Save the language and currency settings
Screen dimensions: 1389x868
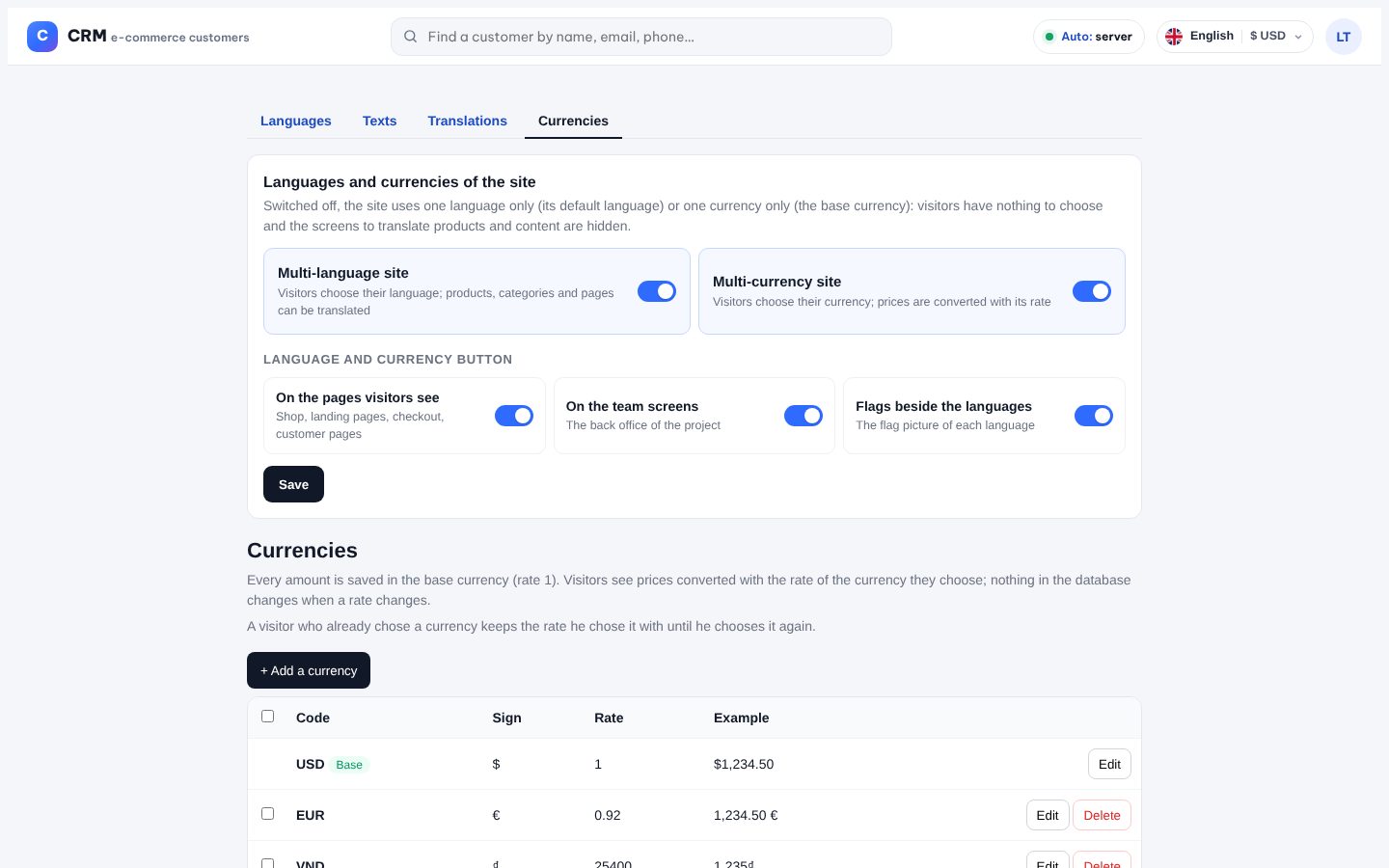pyautogui.click(x=293, y=484)
